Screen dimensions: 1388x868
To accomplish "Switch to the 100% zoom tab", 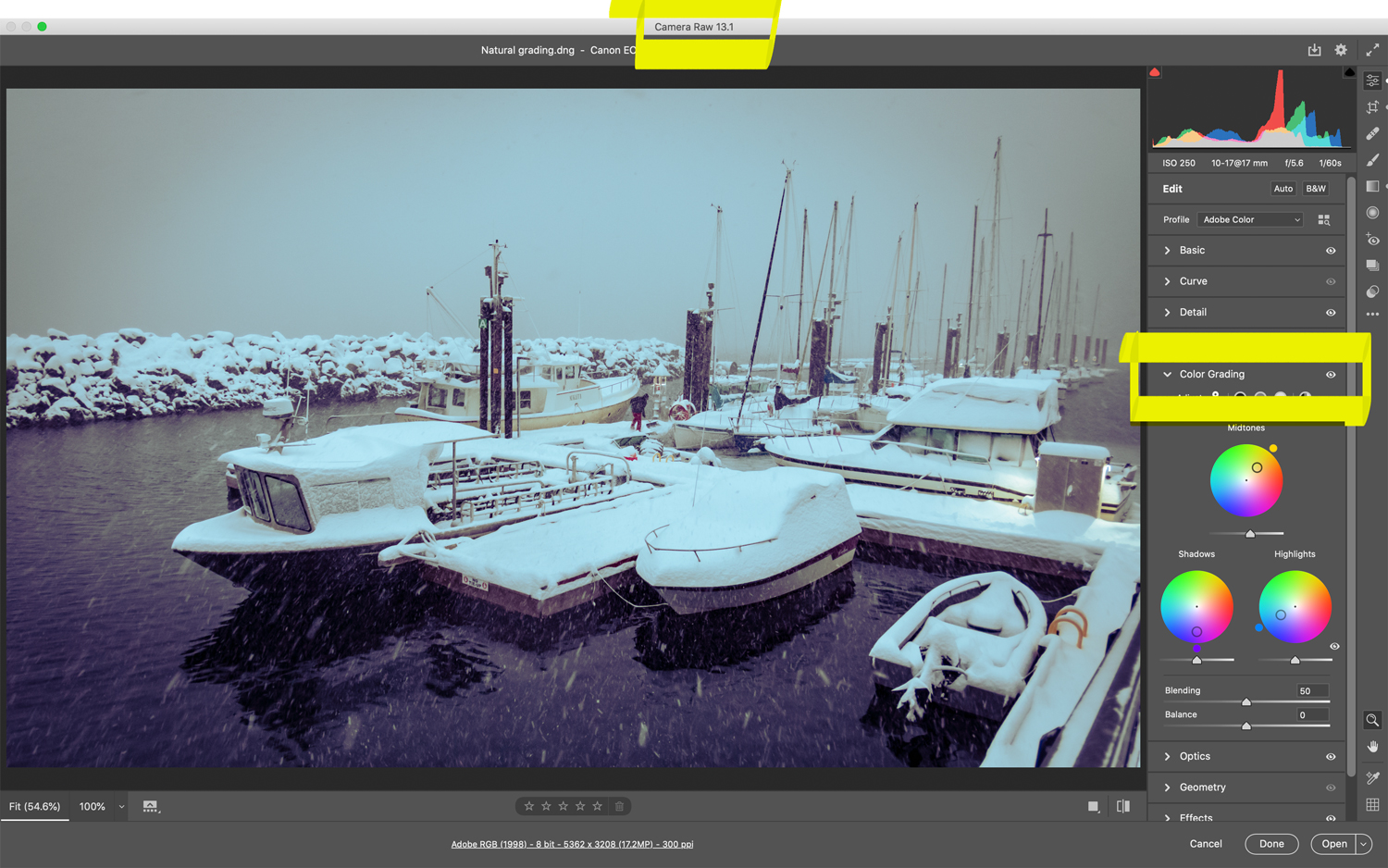I will point(93,806).
